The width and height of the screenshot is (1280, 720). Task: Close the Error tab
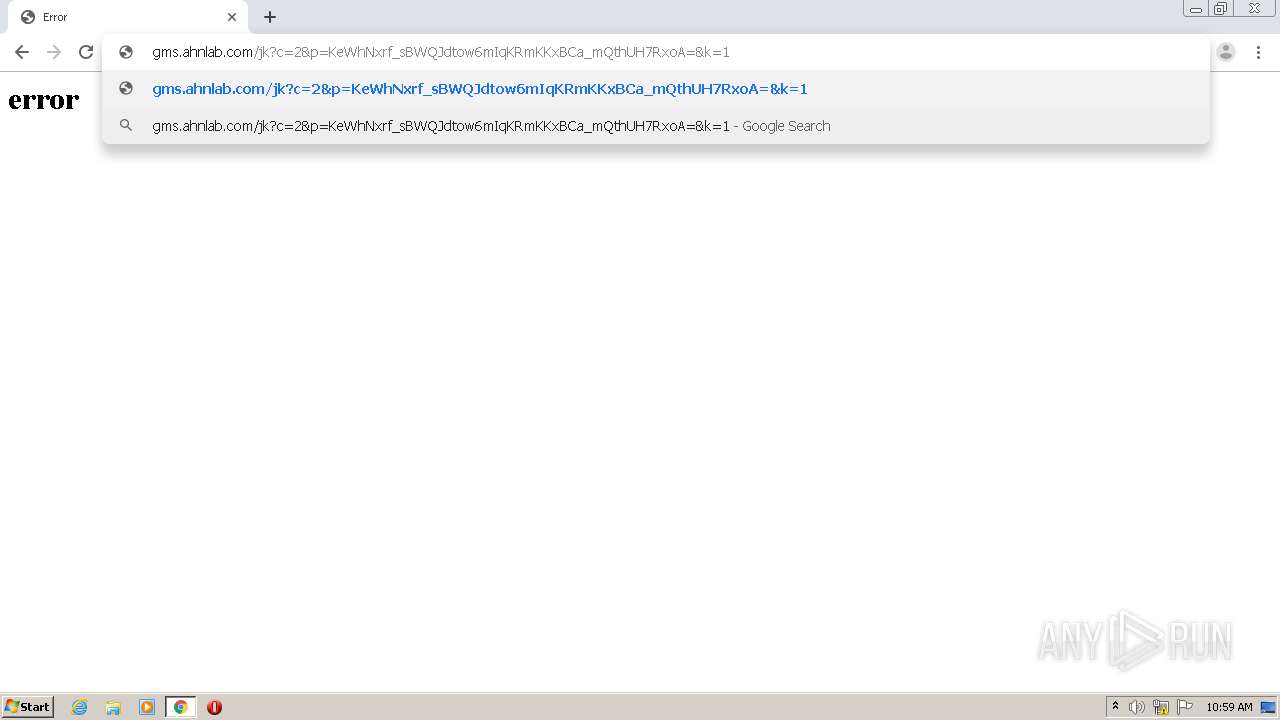232,17
